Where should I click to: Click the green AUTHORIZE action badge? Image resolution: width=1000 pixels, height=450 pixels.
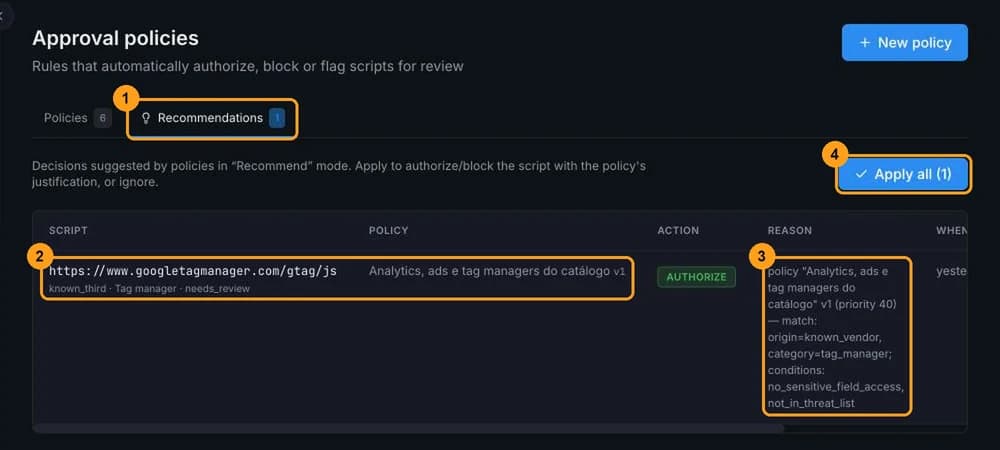(x=696, y=277)
